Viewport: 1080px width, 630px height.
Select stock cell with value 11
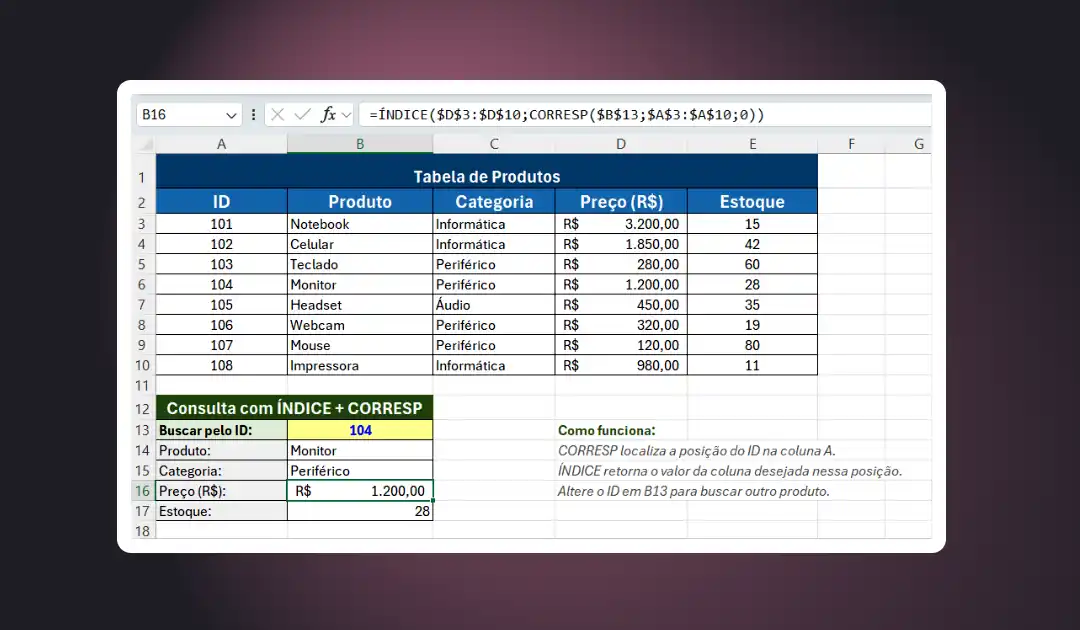(752, 365)
